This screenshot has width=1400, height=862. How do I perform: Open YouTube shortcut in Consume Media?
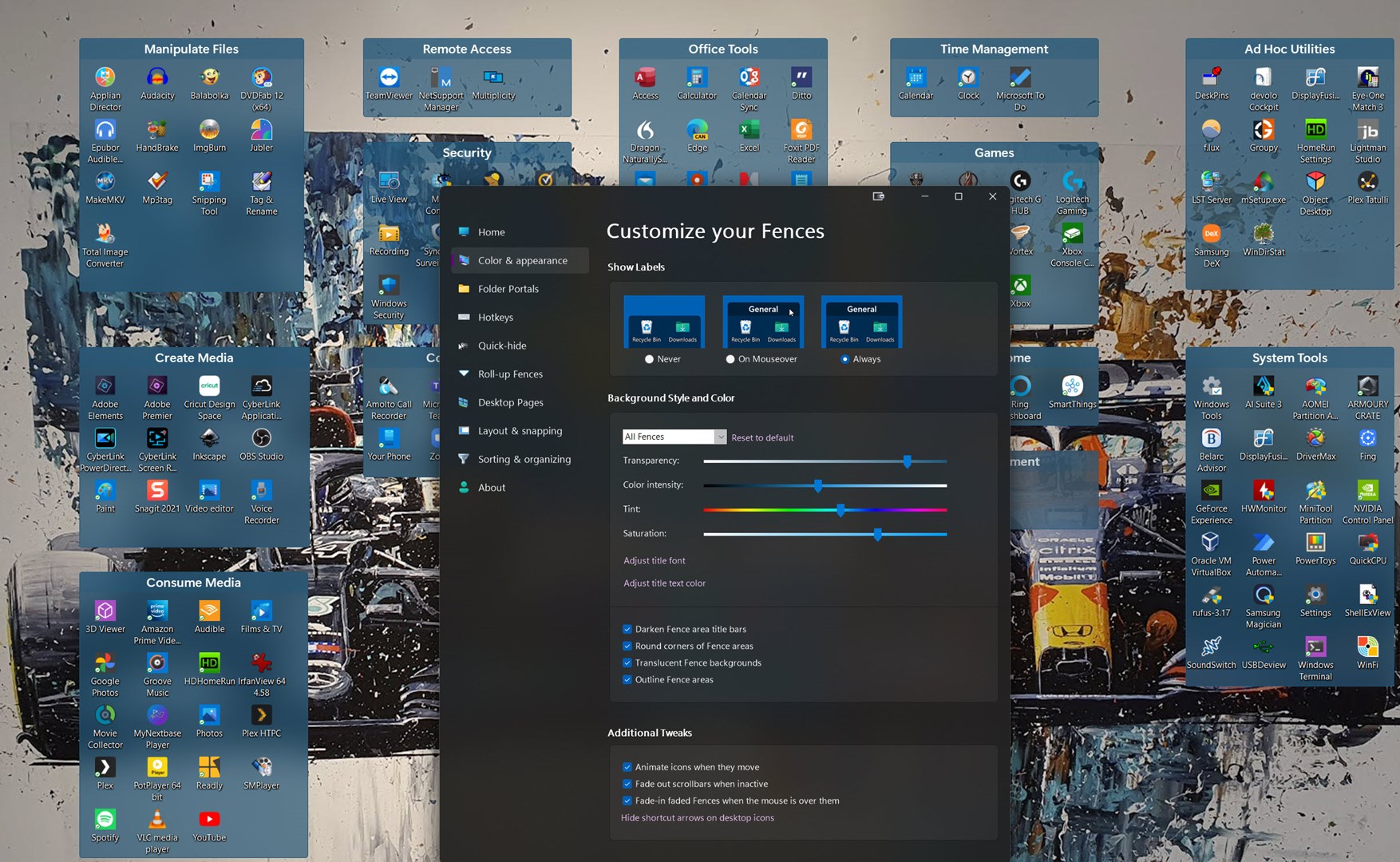pyautogui.click(x=209, y=825)
